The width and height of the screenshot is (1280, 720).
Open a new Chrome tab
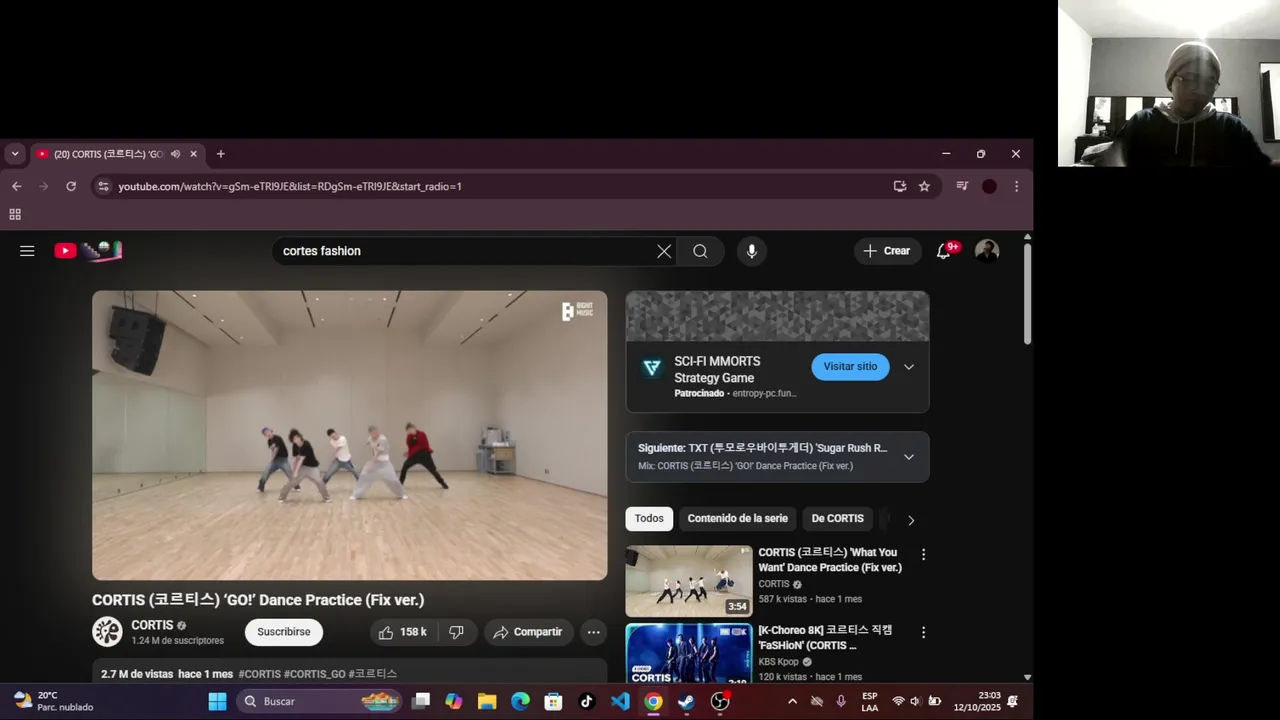pyautogui.click(x=221, y=154)
